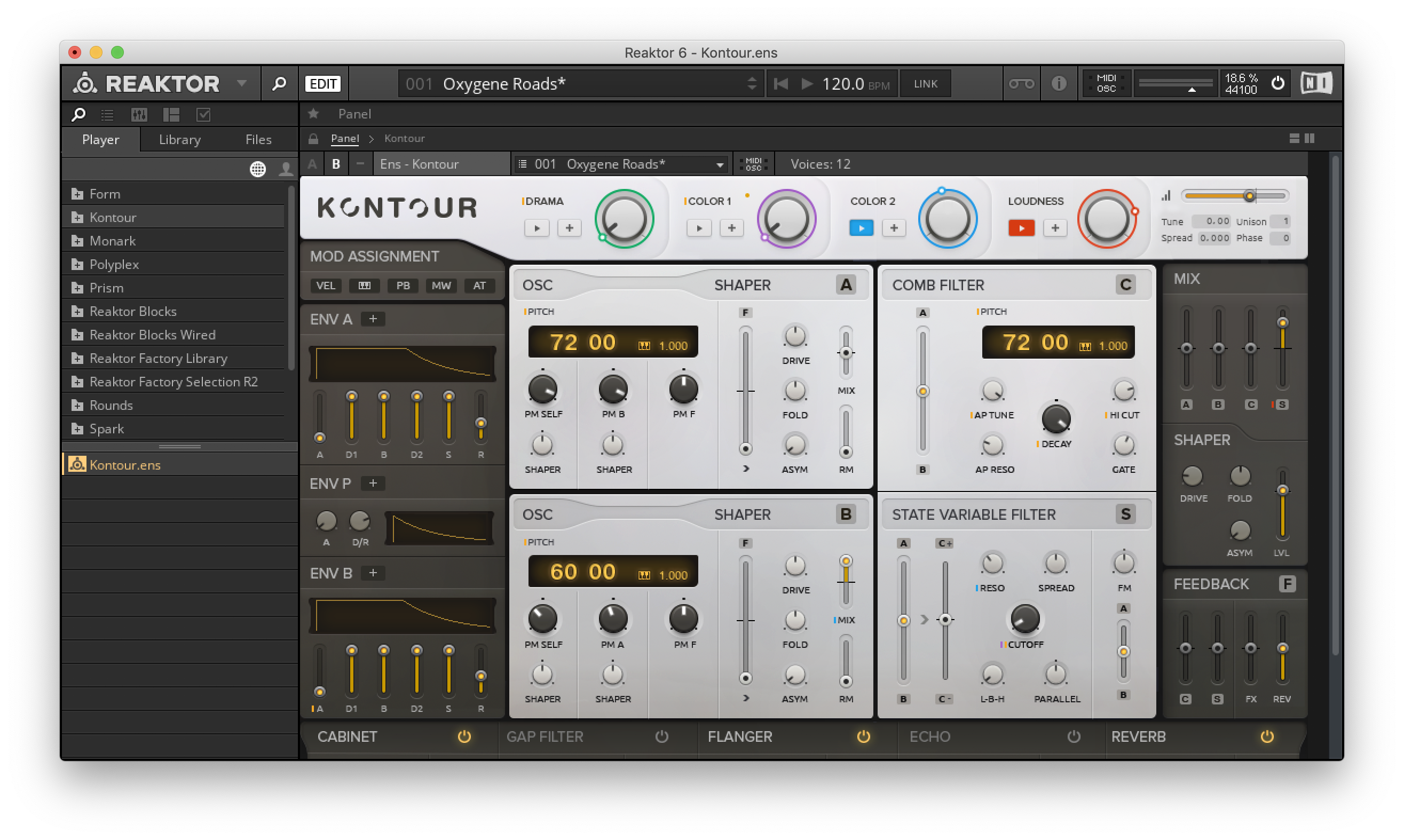The width and height of the screenshot is (1404, 840).
Task: Enable the GAP FILTER power button
Action: click(x=662, y=736)
